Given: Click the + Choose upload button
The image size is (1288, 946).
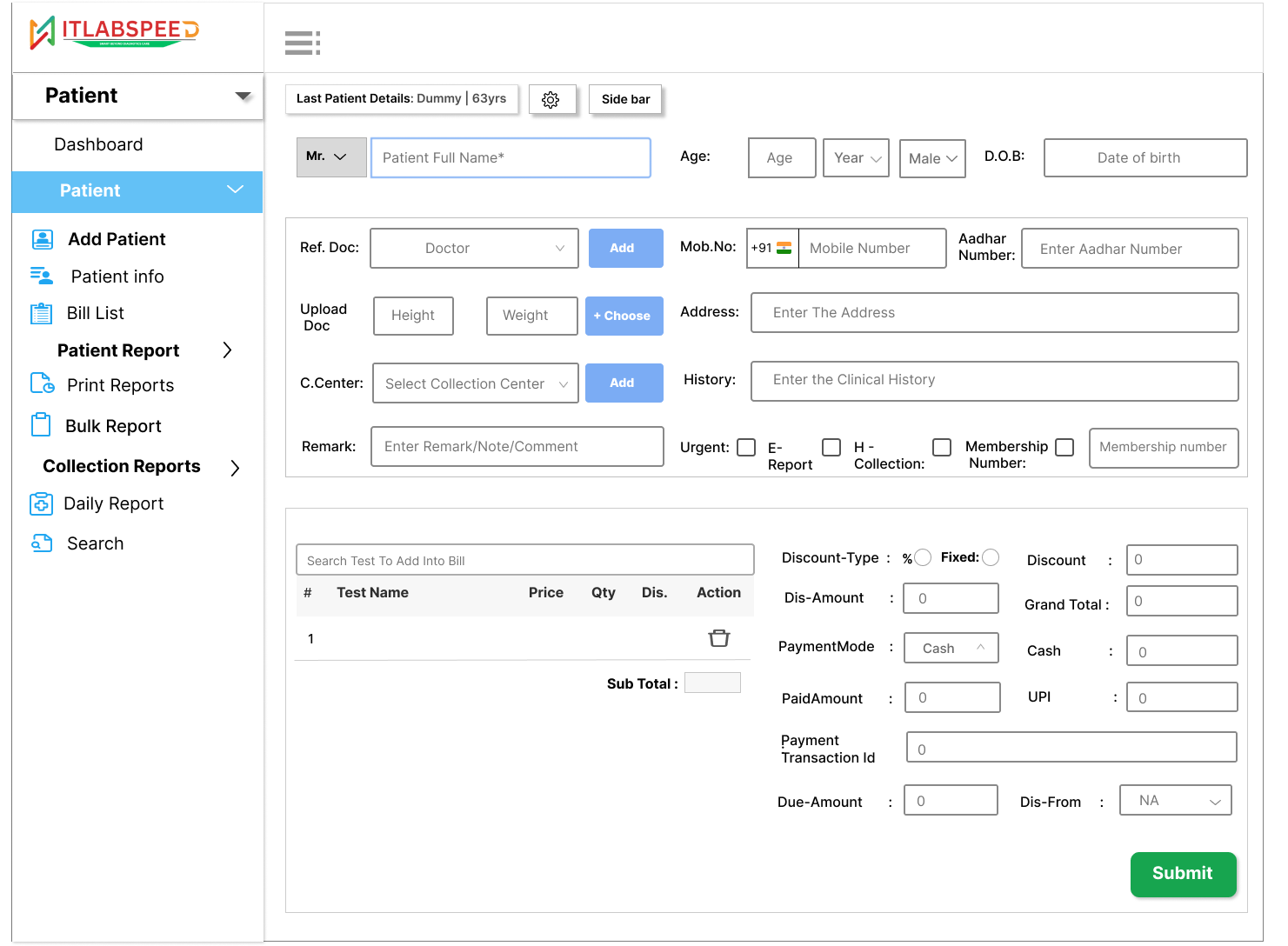Looking at the screenshot, I should [x=624, y=316].
